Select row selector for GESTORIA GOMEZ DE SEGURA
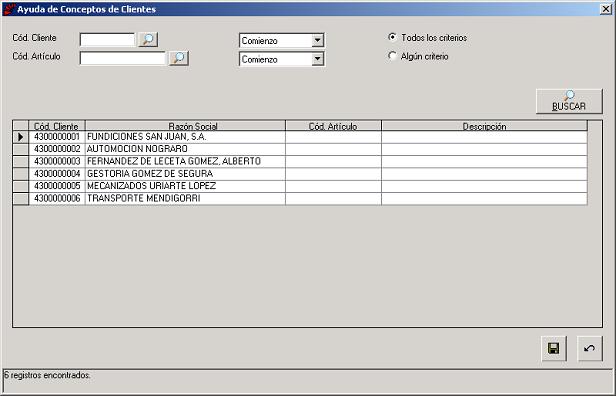Viewport: 616px width, 396px height. click(20, 174)
